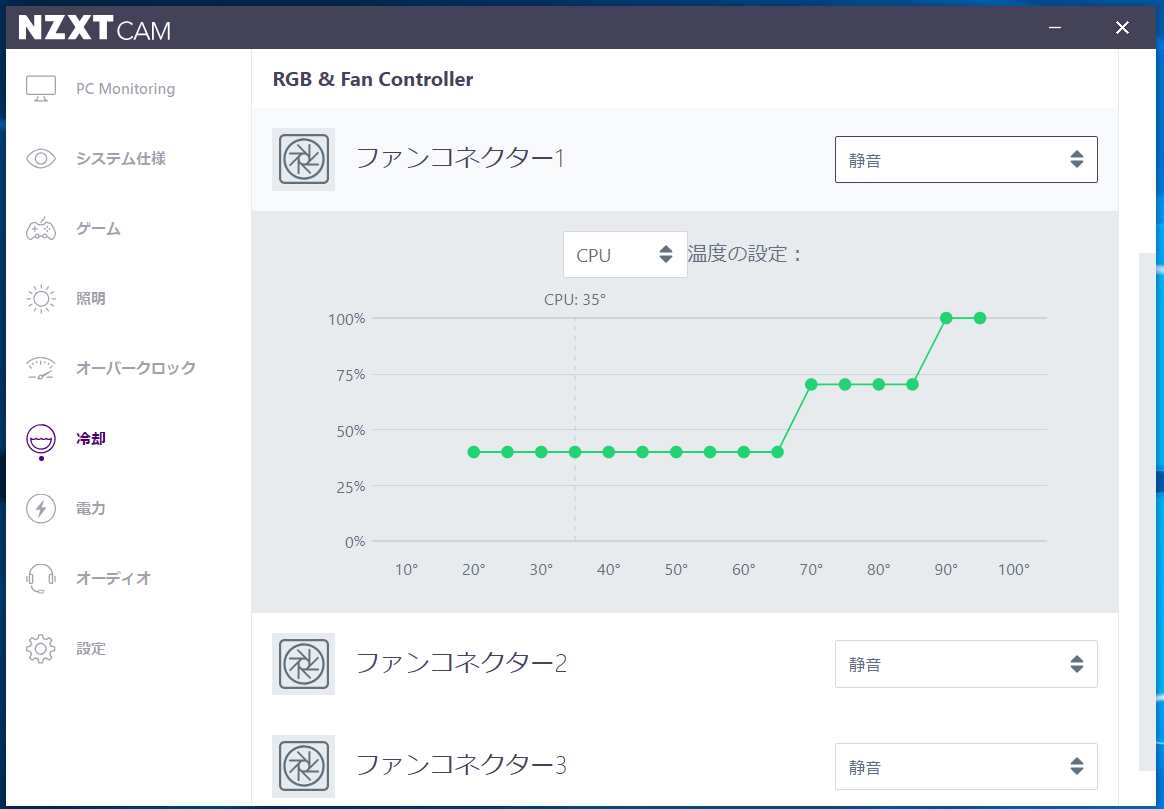
Task: Open the ゲーム section
Action: (x=98, y=229)
